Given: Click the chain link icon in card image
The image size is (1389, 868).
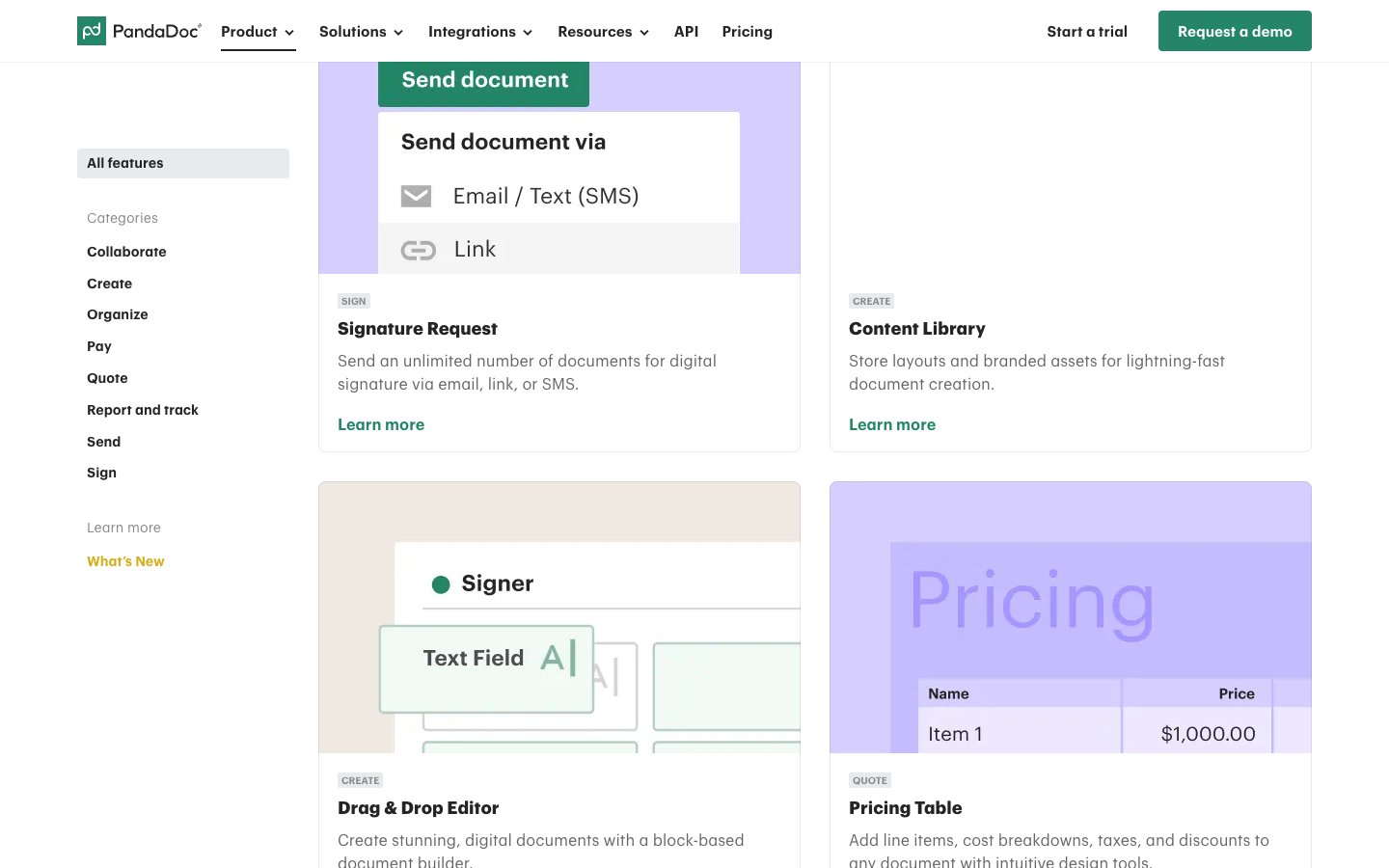Looking at the screenshot, I should [x=418, y=251].
